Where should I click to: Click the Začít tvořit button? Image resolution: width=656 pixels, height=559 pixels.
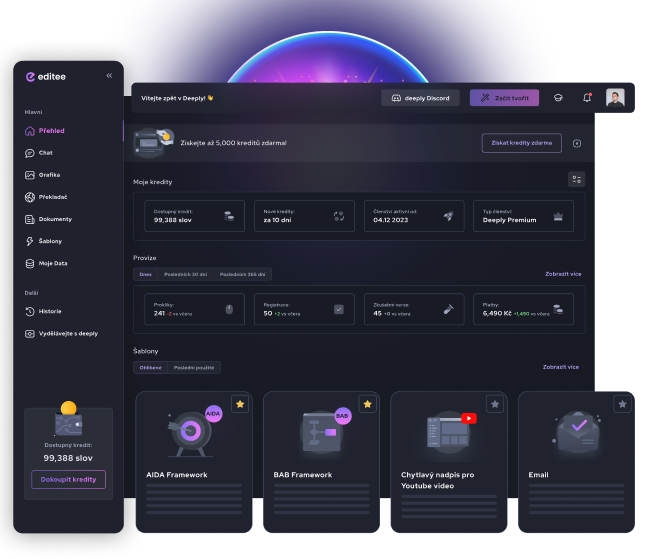505,98
